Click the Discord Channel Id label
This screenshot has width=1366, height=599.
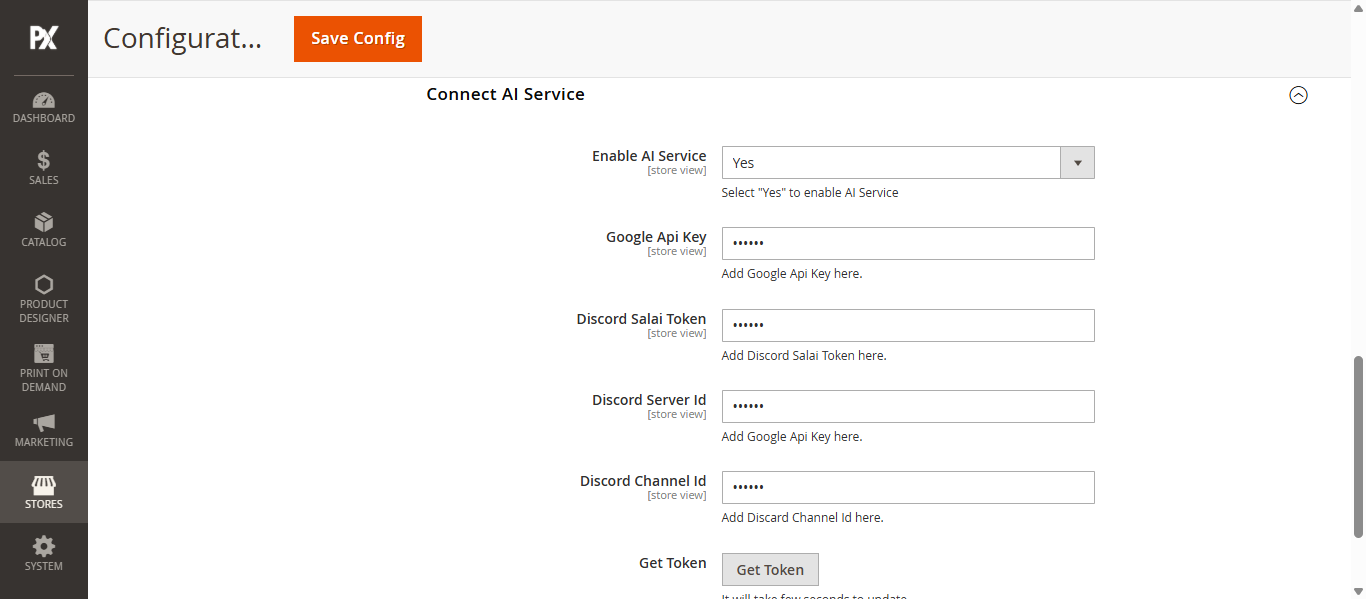tap(643, 481)
